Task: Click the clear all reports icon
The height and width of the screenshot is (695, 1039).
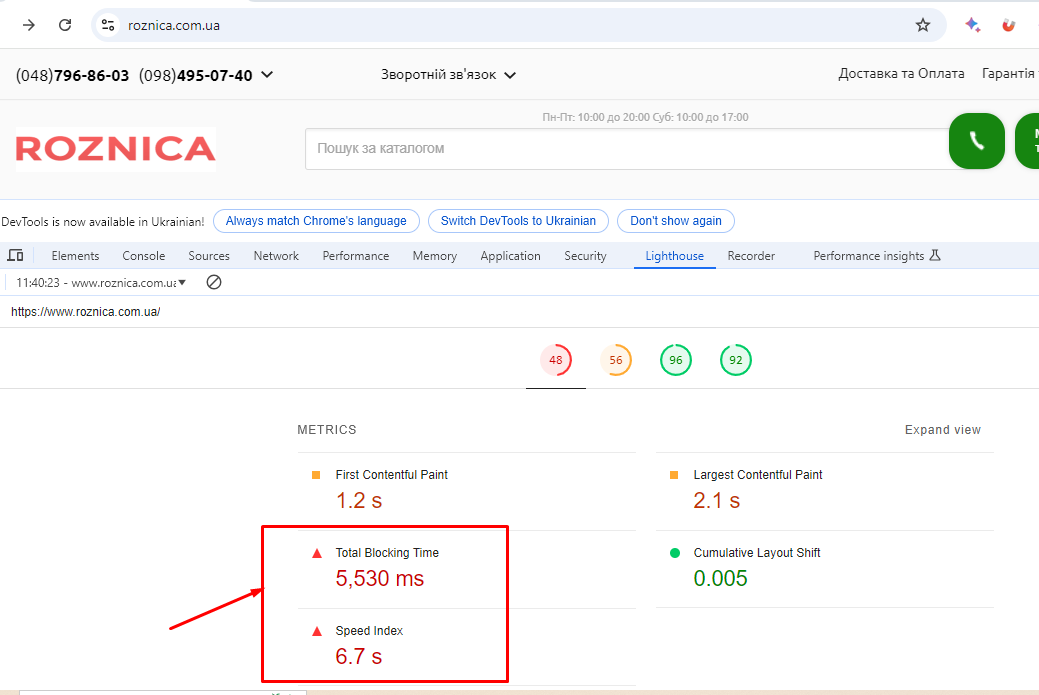Action: click(213, 283)
